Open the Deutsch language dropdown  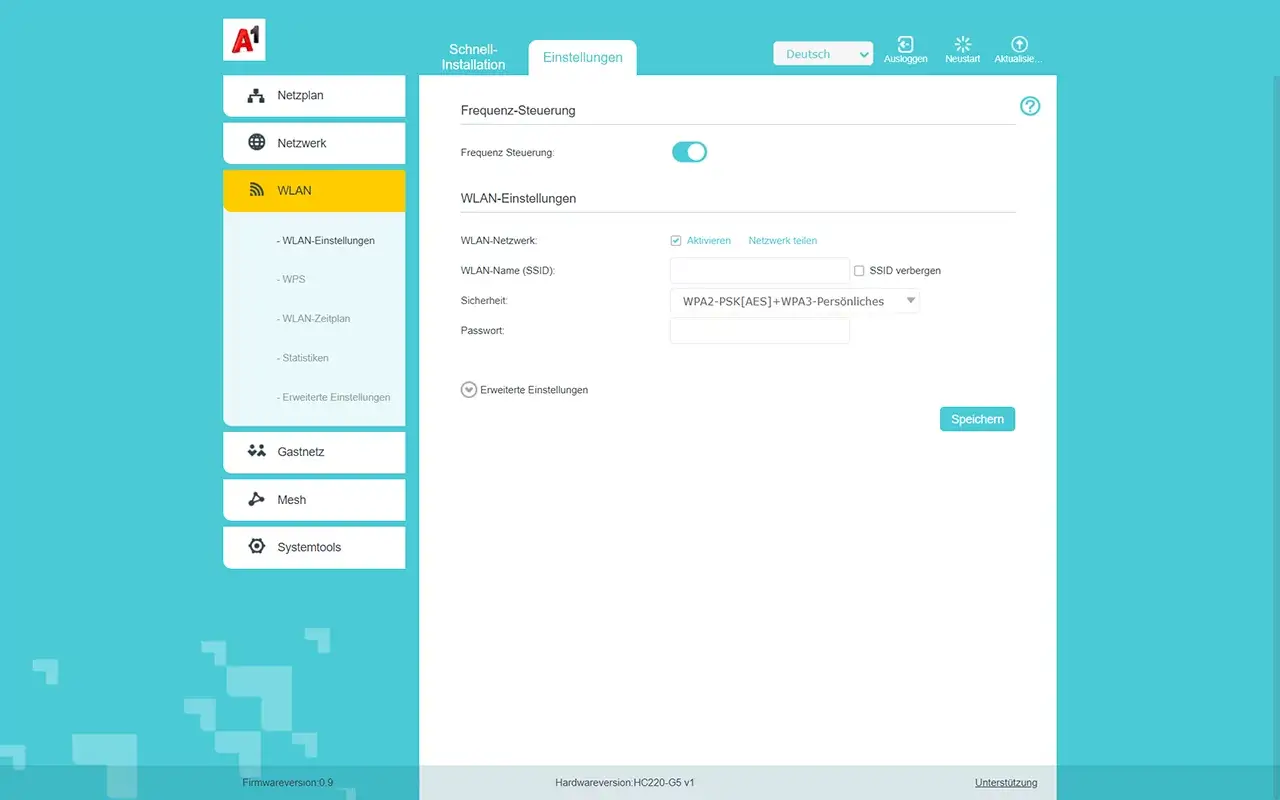822,54
